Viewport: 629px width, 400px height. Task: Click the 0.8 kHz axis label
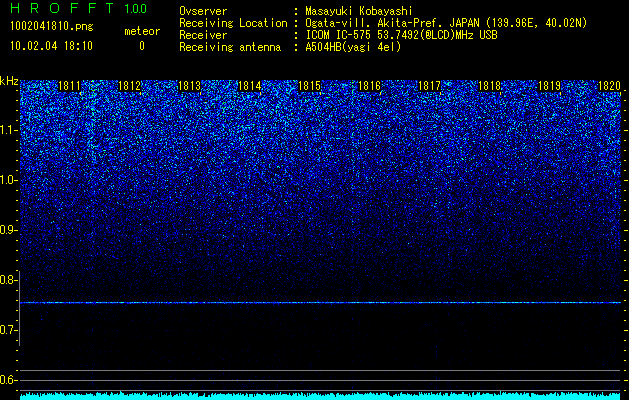8,280
